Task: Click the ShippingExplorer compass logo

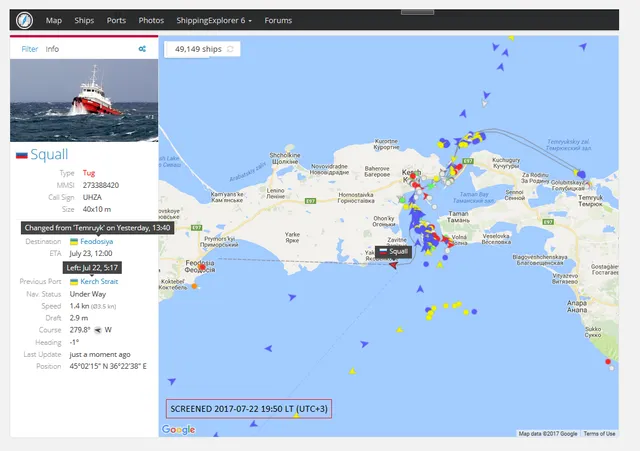Action: [x=24, y=20]
